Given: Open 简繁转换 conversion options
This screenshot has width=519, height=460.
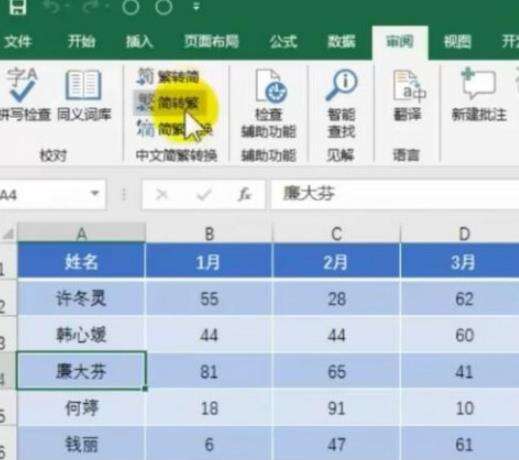Looking at the screenshot, I should click(174, 129).
